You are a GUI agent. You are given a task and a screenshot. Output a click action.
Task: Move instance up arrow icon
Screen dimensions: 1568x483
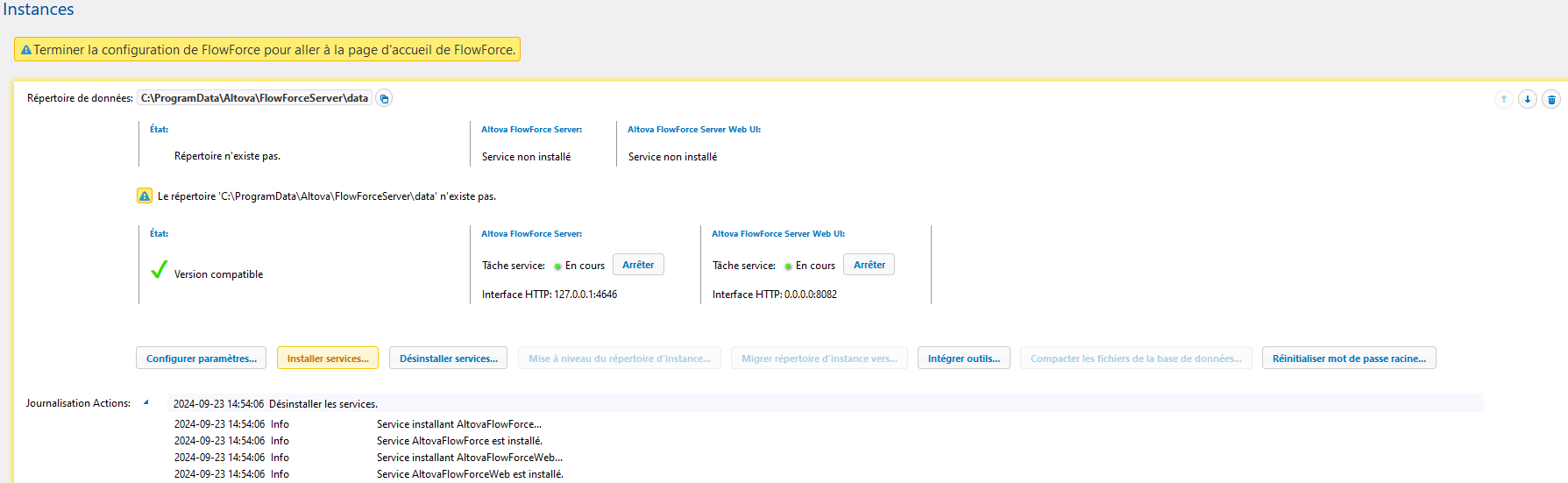[x=1504, y=99]
